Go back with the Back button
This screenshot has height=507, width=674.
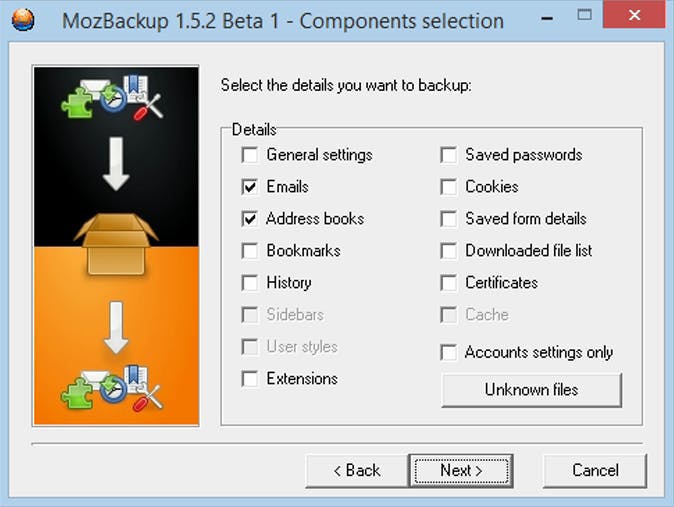click(x=356, y=470)
